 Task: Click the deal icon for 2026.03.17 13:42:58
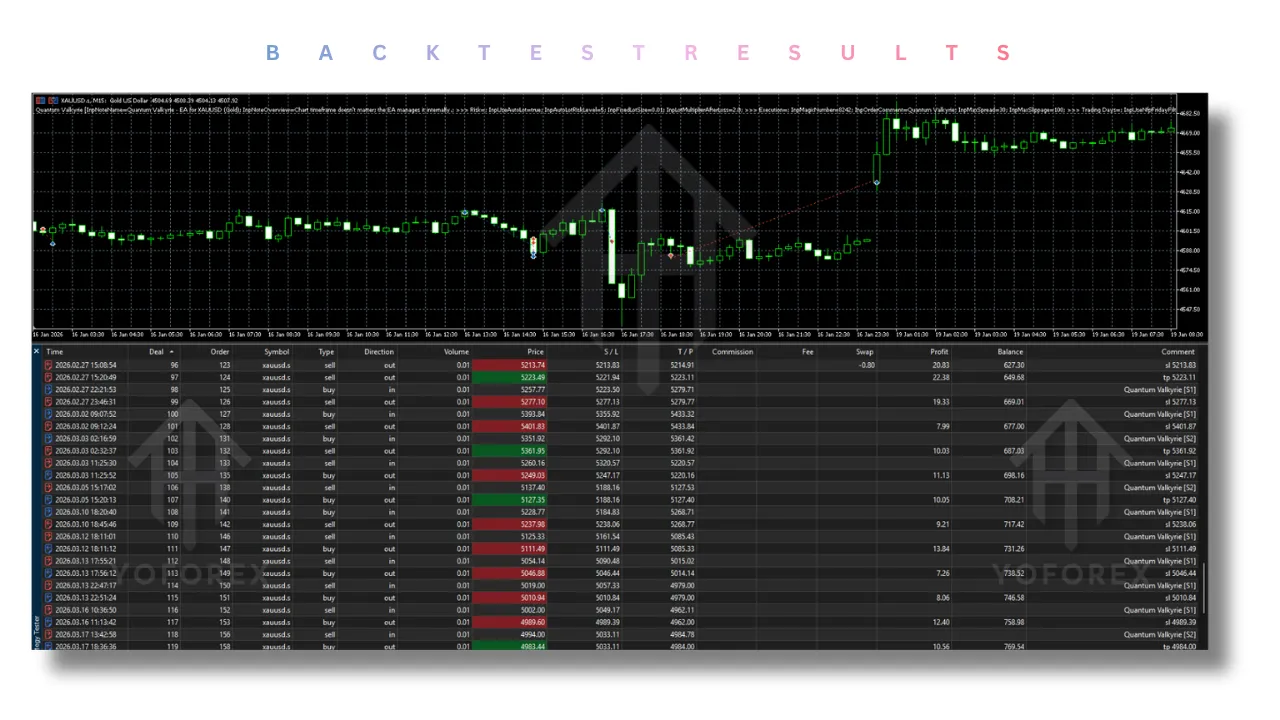[x=49, y=634]
